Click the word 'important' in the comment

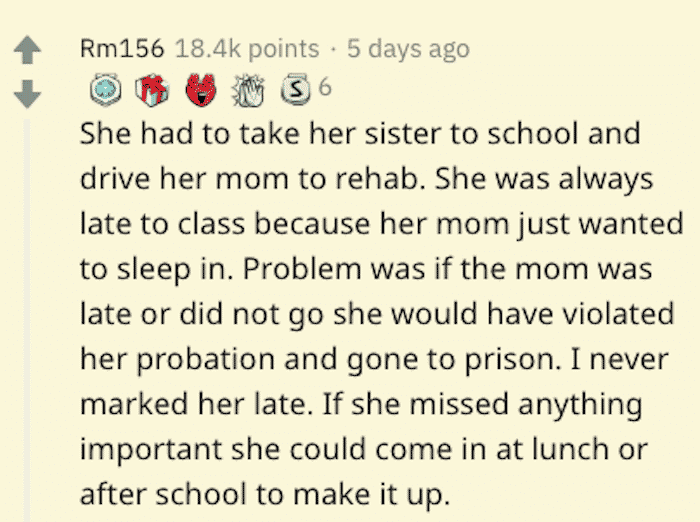(151, 450)
